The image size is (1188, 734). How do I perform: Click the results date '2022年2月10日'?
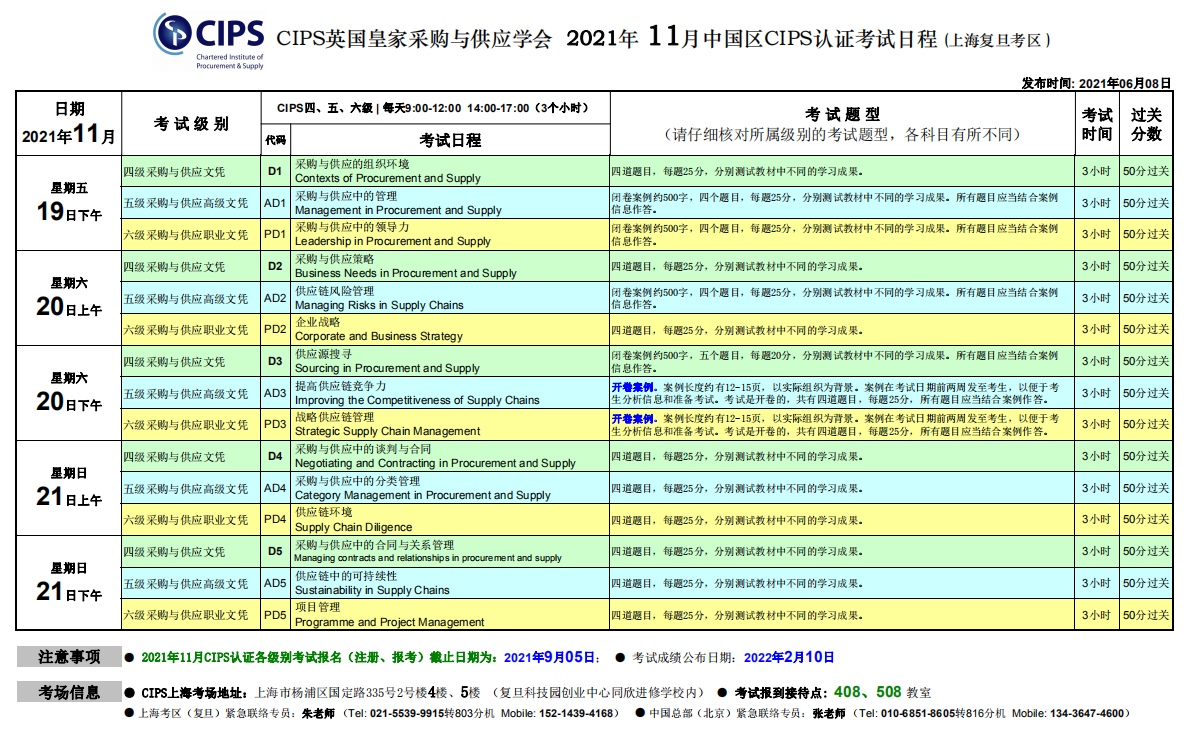789,657
